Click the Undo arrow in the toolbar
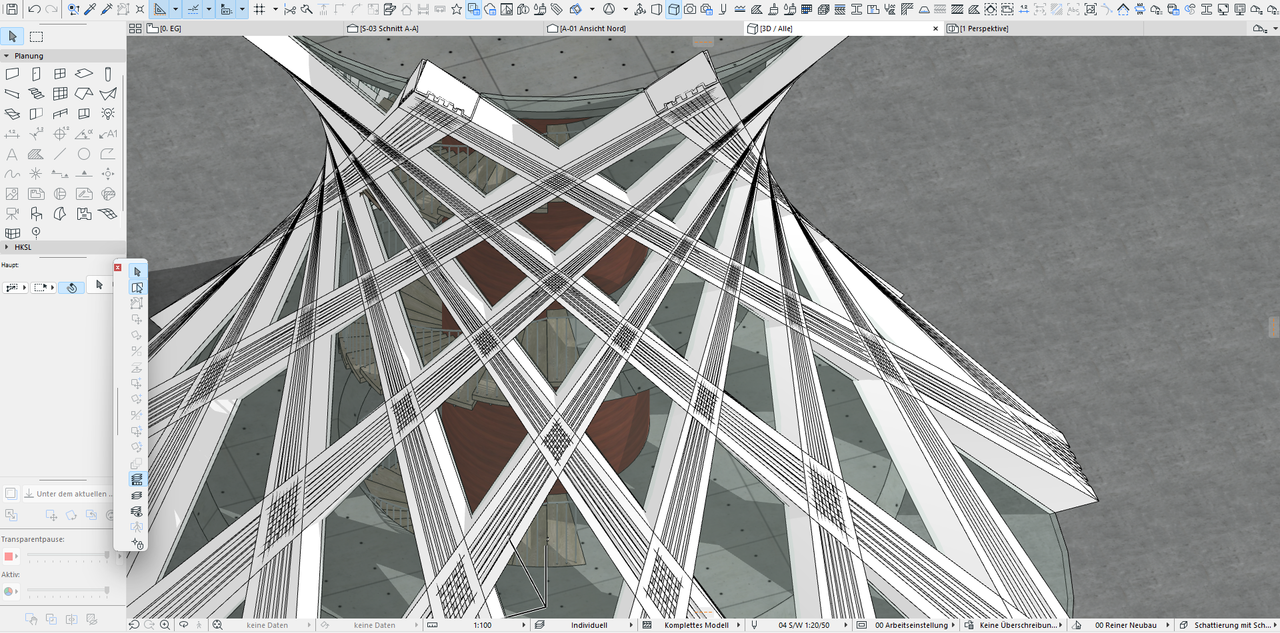Screen dimensions: 1280x633 pos(34,9)
